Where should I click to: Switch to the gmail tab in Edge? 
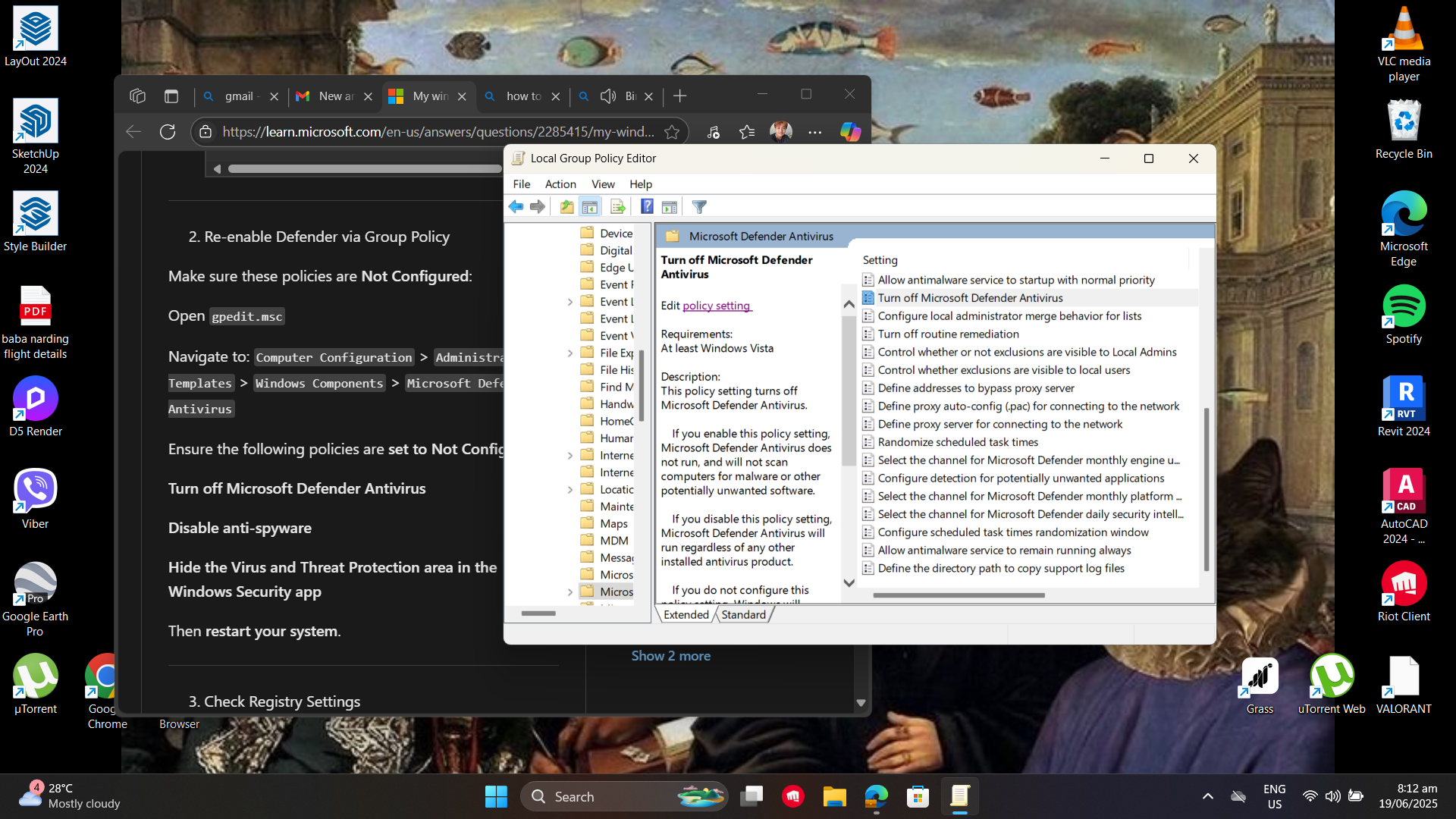pos(239,96)
